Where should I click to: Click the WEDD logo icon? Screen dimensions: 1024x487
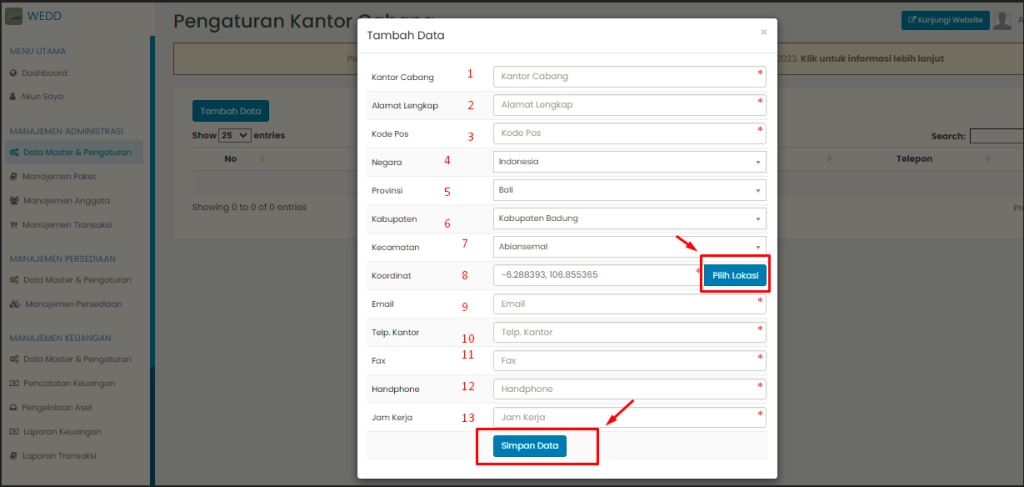point(14,17)
